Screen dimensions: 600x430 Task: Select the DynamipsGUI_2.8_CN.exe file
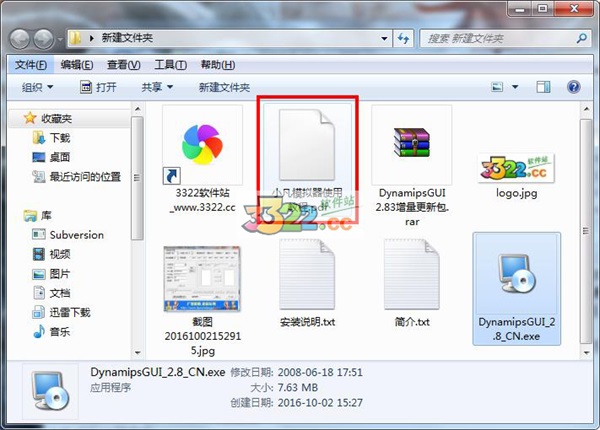point(517,289)
